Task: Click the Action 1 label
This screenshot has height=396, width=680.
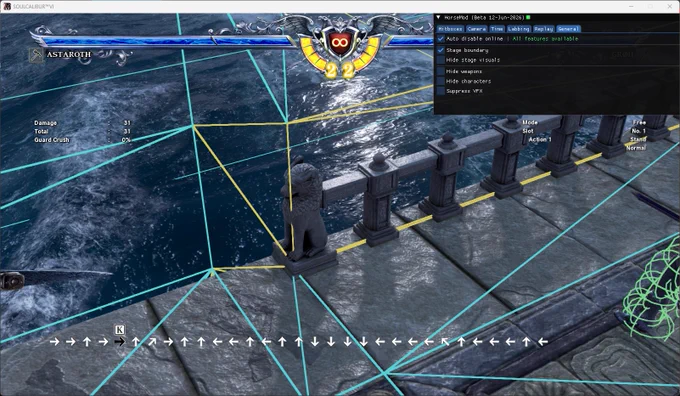Action: [540, 140]
